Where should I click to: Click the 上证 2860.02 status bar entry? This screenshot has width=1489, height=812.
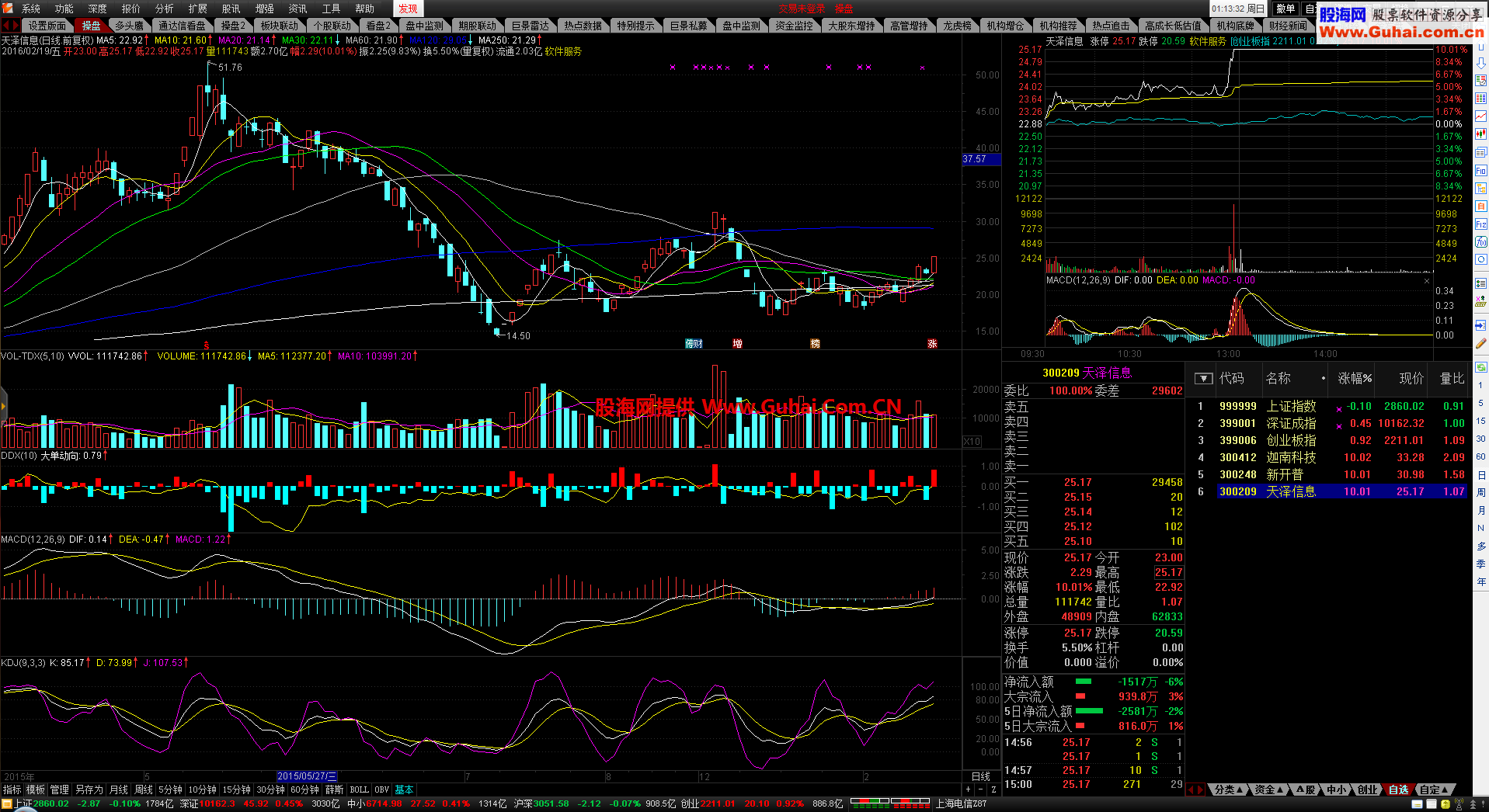[42, 803]
